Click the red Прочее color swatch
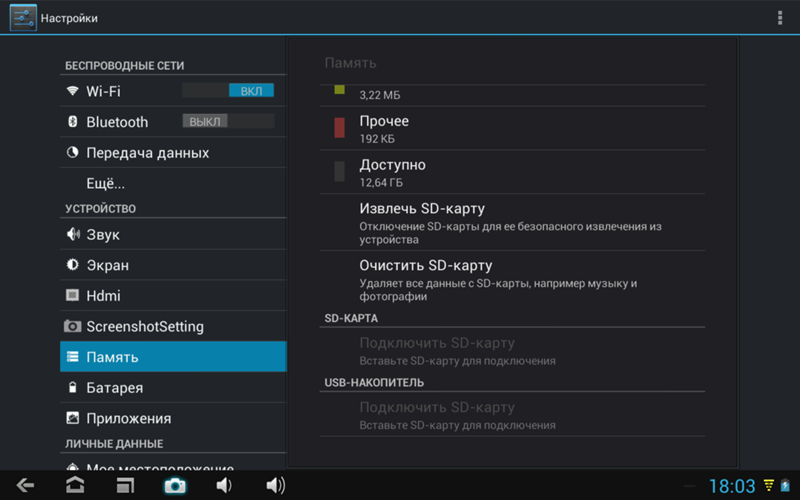The width and height of the screenshot is (800, 500). pyautogui.click(x=339, y=128)
